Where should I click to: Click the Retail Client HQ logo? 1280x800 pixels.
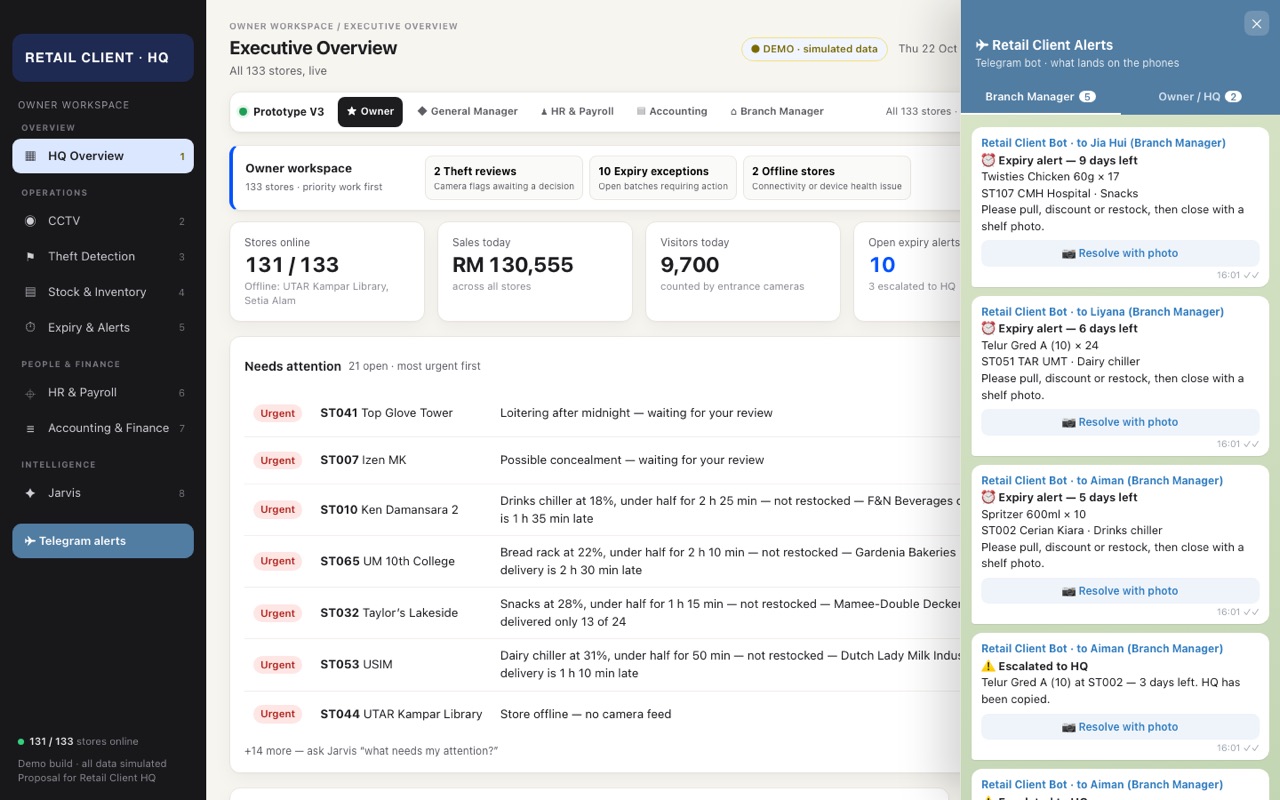coord(103,58)
